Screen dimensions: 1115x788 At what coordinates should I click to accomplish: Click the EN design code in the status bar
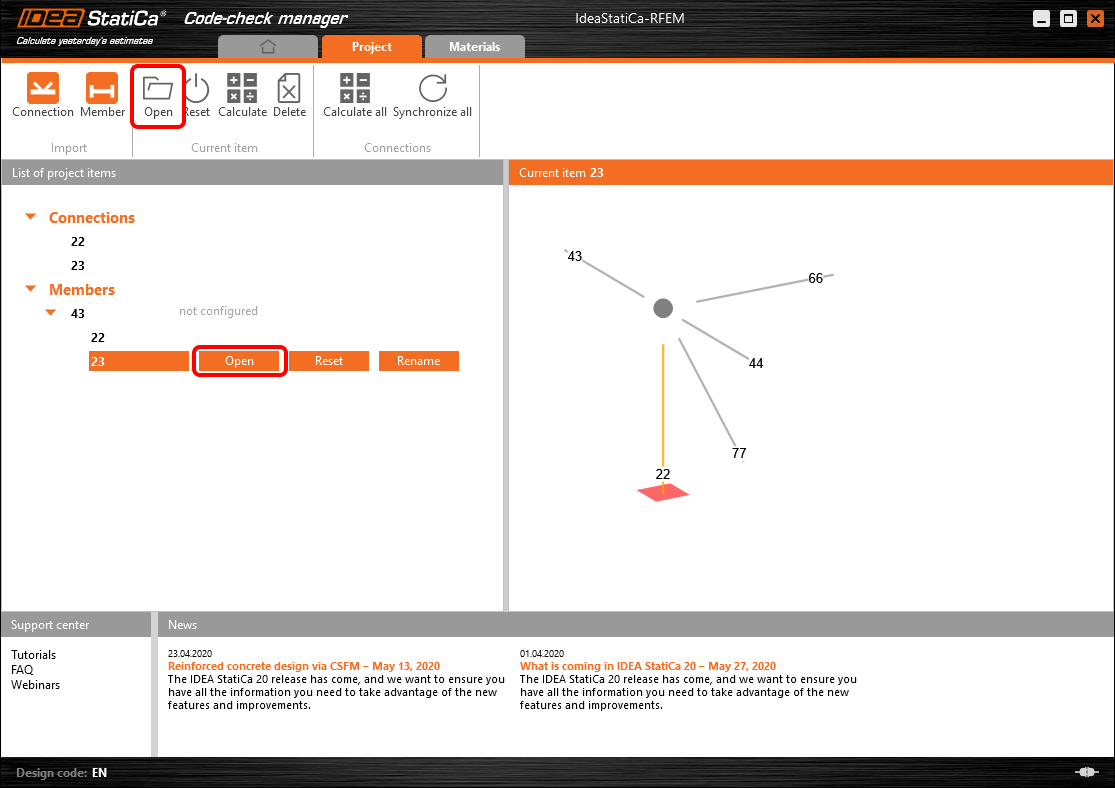click(x=99, y=772)
